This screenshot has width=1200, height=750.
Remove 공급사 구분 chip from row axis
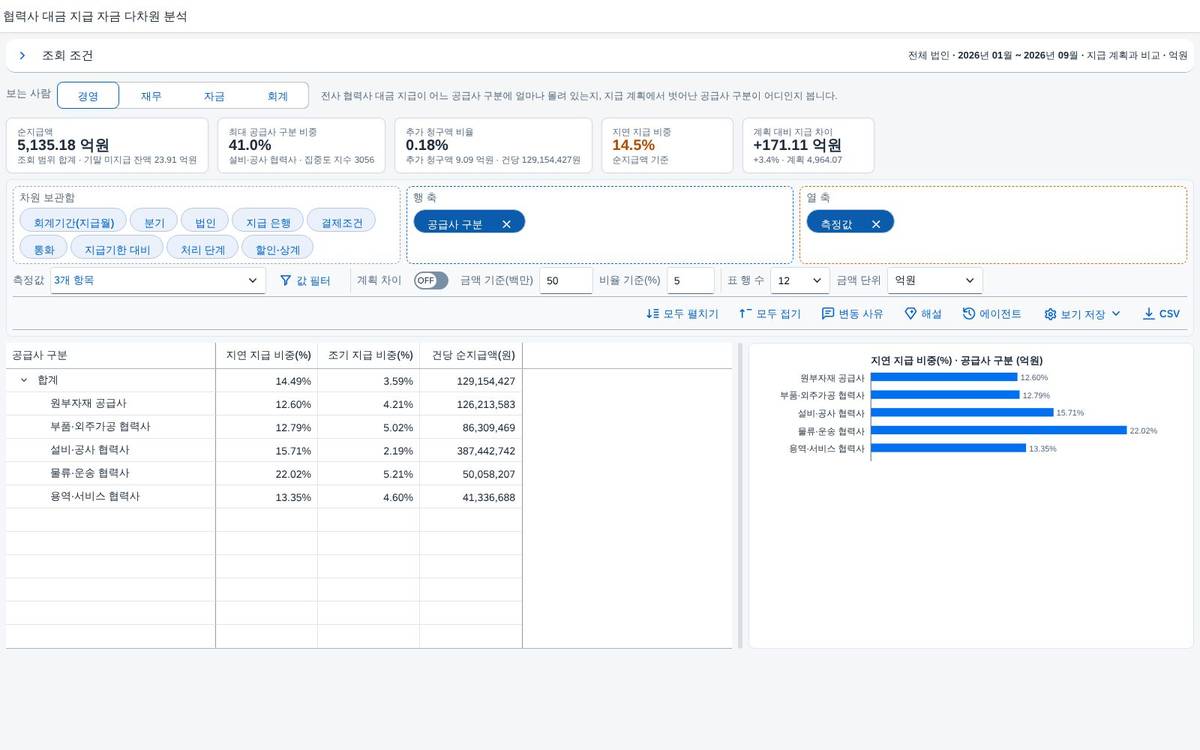point(506,224)
